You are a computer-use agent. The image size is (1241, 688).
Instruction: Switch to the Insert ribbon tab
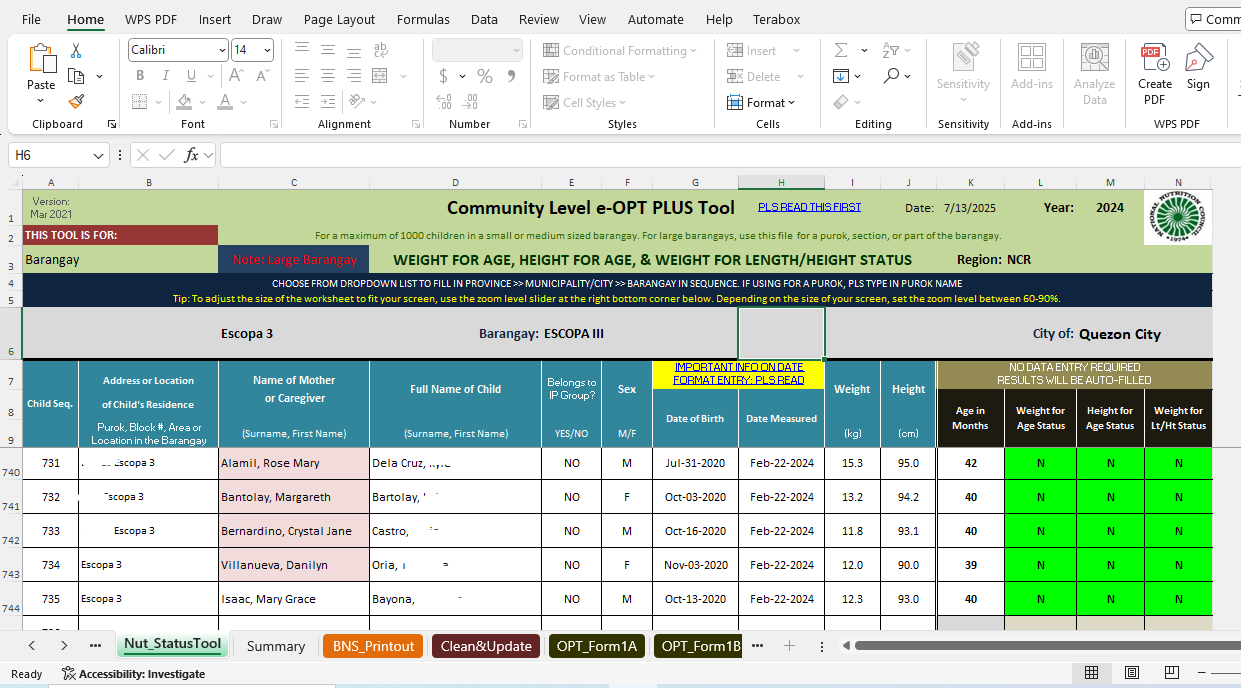214,19
